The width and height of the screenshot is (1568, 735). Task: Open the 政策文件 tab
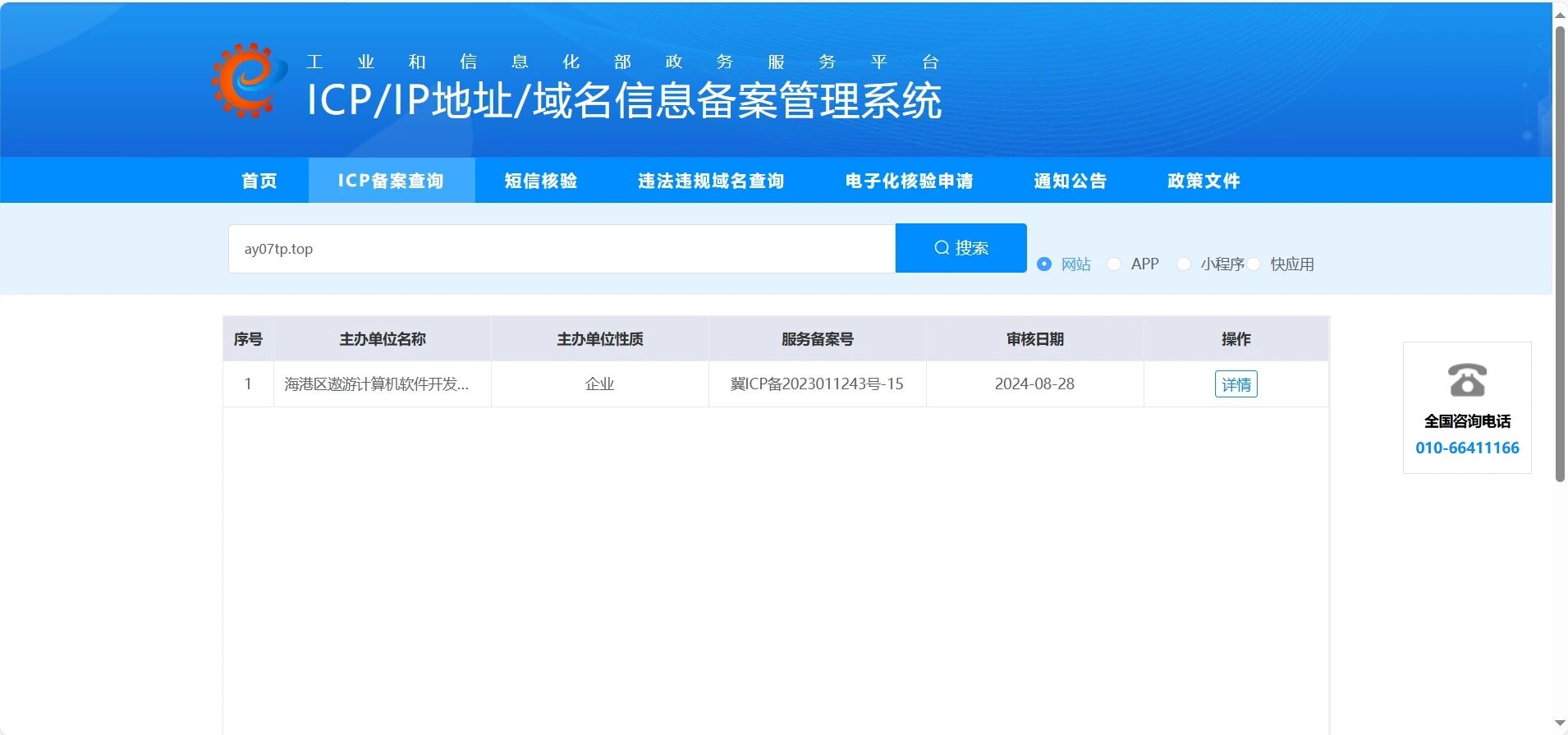[x=1204, y=181]
